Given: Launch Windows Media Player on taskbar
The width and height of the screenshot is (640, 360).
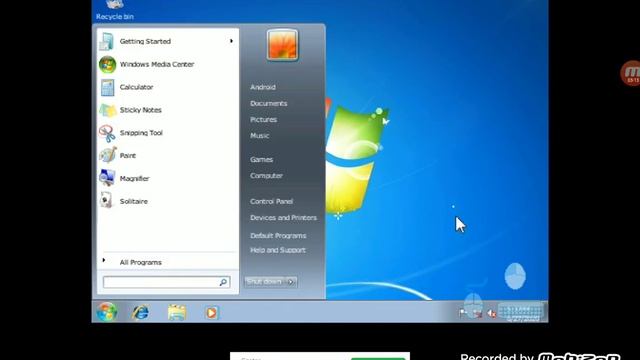Looking at the screenshot, I should pyautogui.click(x=211, y=313).
